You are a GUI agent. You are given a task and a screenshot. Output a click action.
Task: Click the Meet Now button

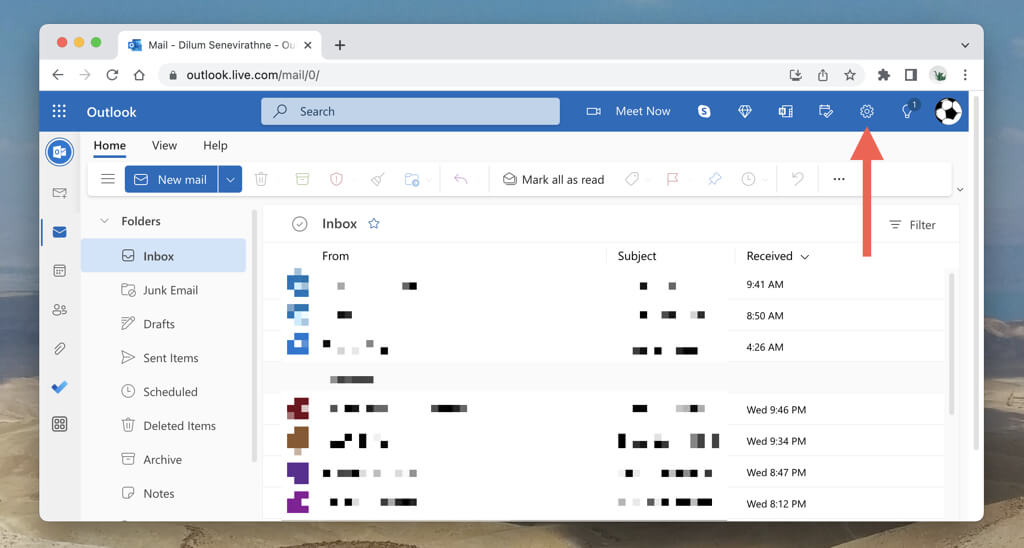[628, 111]
